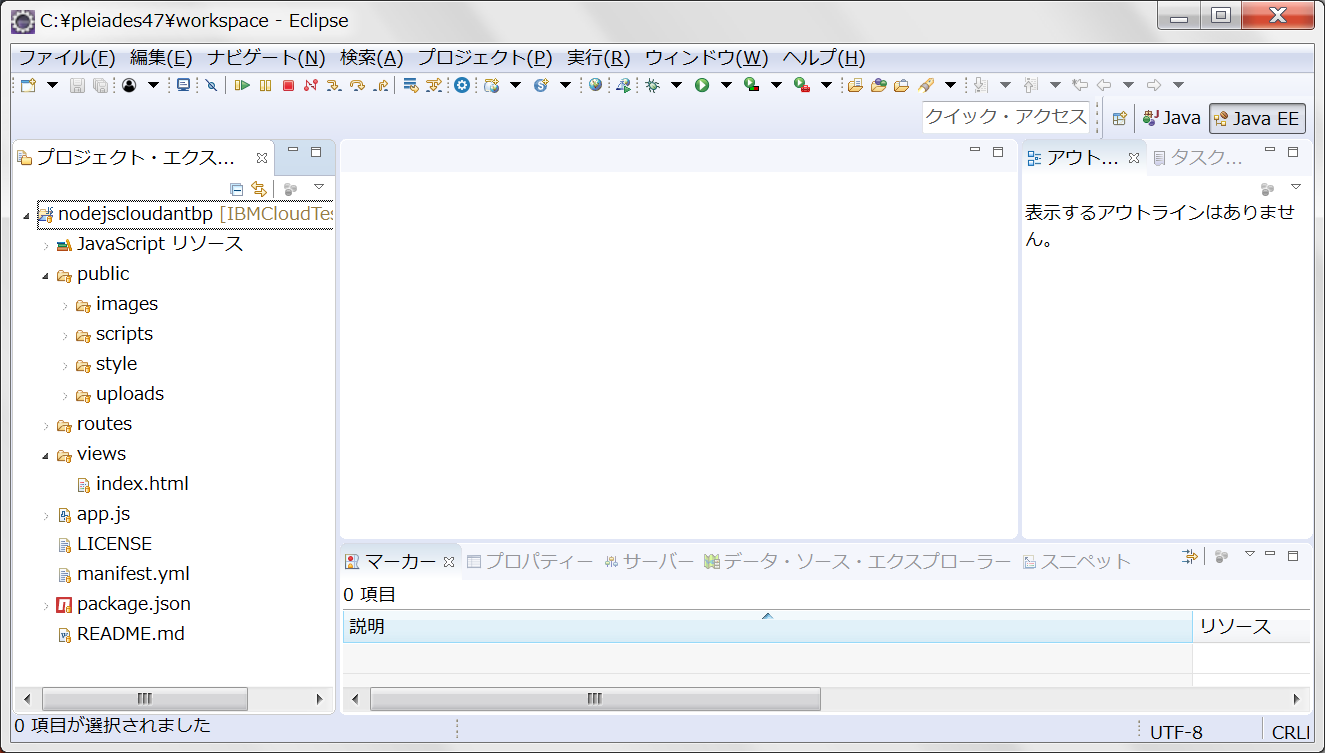Image resolution: width=1325 pixels, height=753 pixels.
Task: Open the 実行(R) menu
Action: point(599,58)
